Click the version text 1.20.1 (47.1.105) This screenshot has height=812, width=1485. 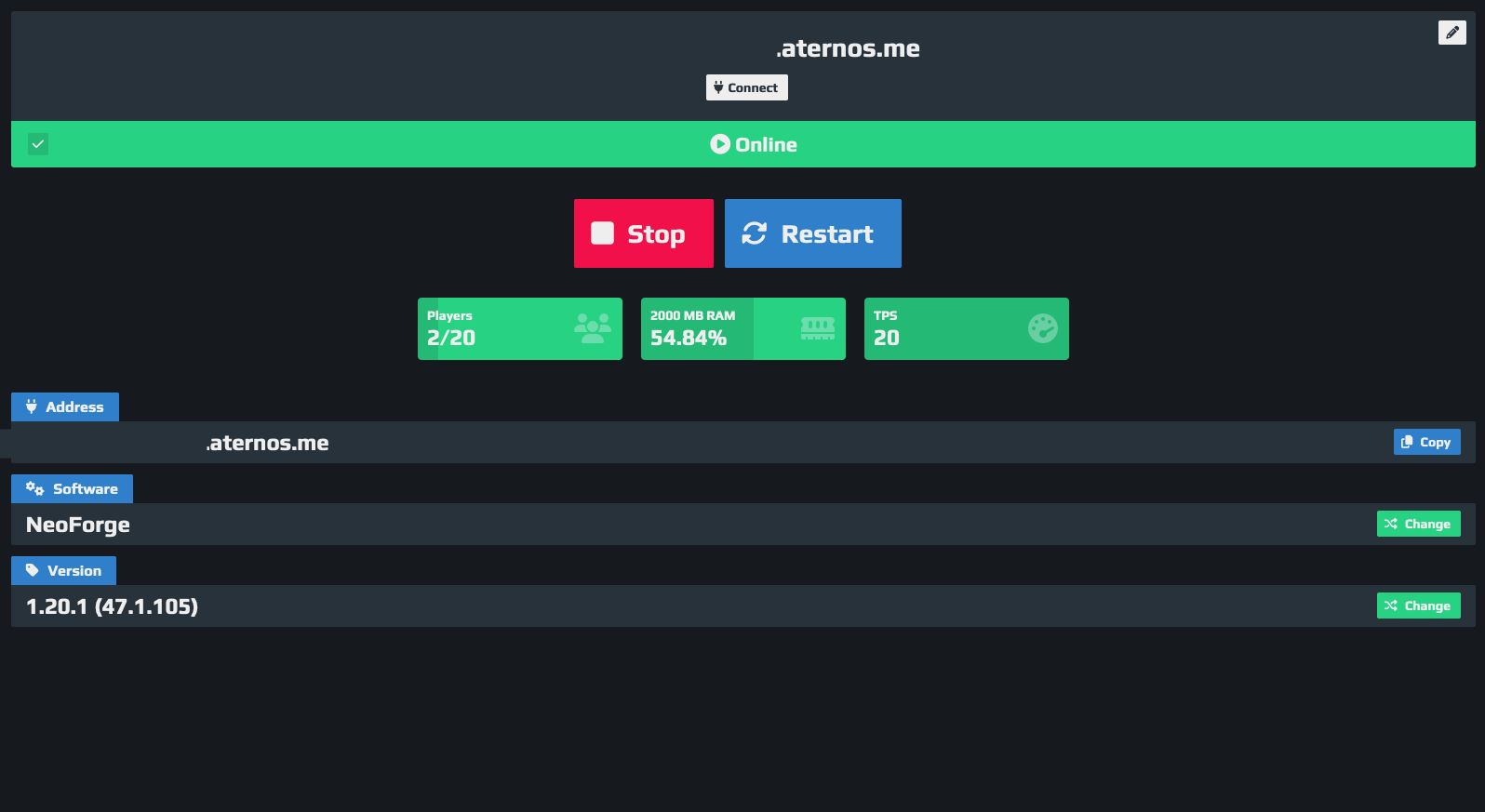112,606
